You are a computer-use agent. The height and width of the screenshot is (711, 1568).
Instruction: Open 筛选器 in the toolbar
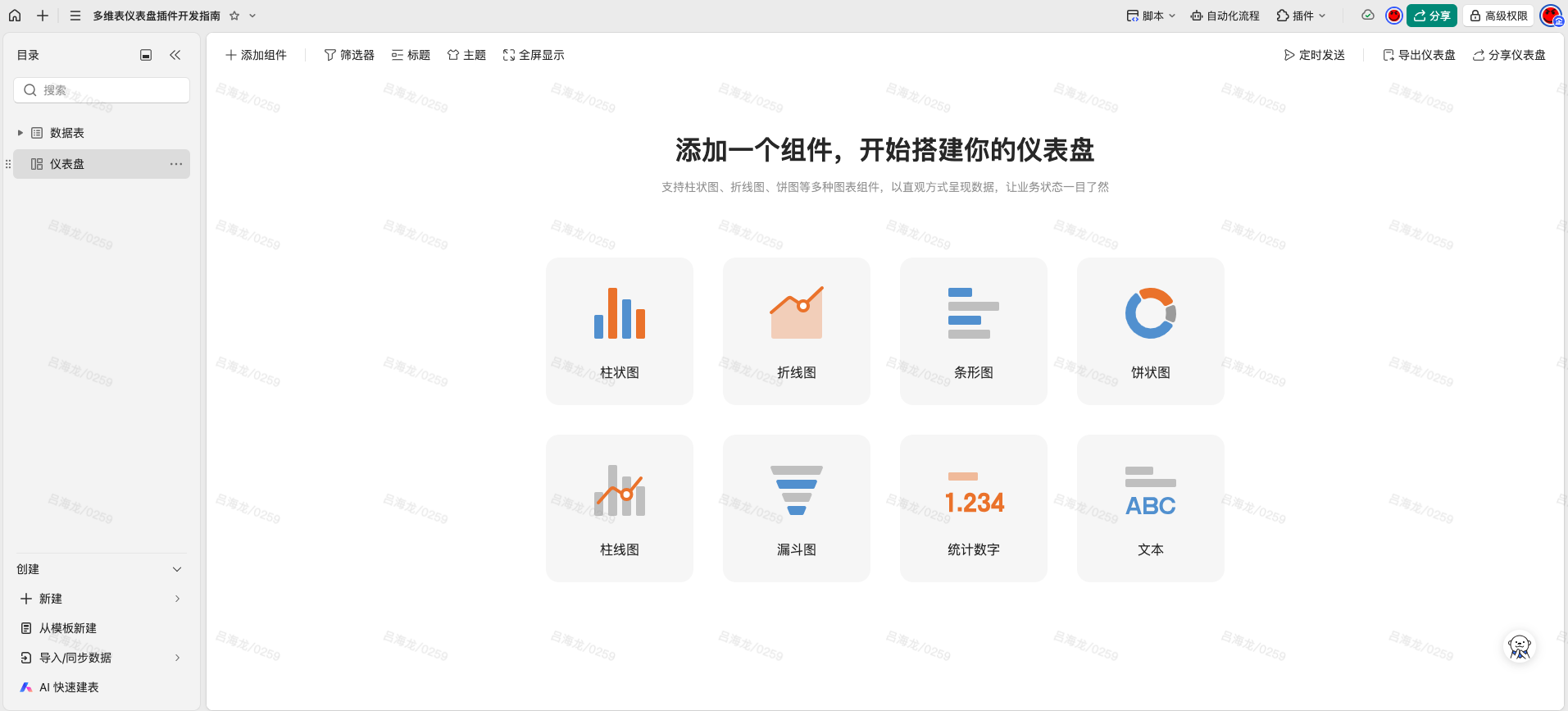tap(349, 55)
